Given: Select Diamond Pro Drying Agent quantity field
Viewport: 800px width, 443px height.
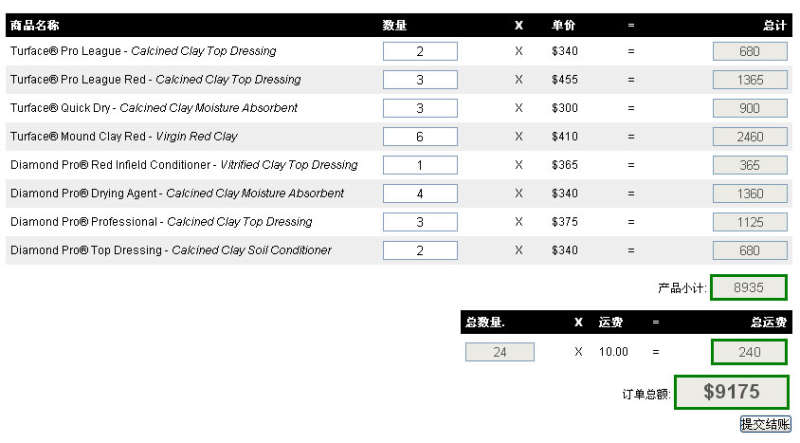Looking at the screenshot, I should point(420,193).
